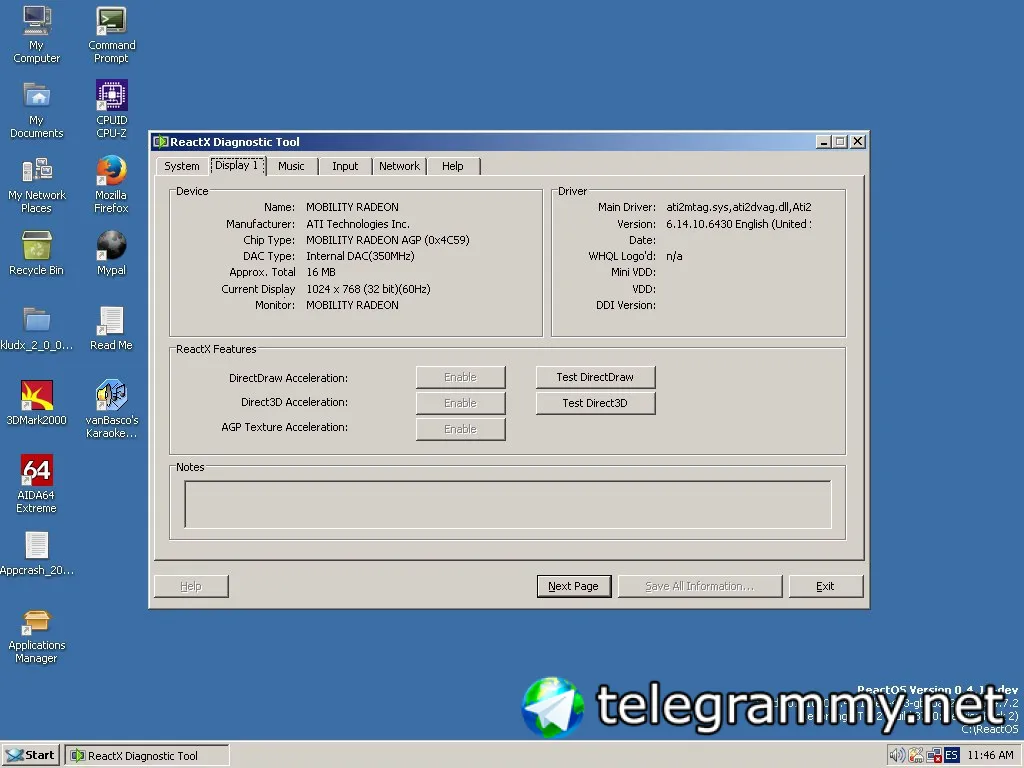
Task: Click Enable for AGP Texture Acceleration
Action: click(460, 429)
